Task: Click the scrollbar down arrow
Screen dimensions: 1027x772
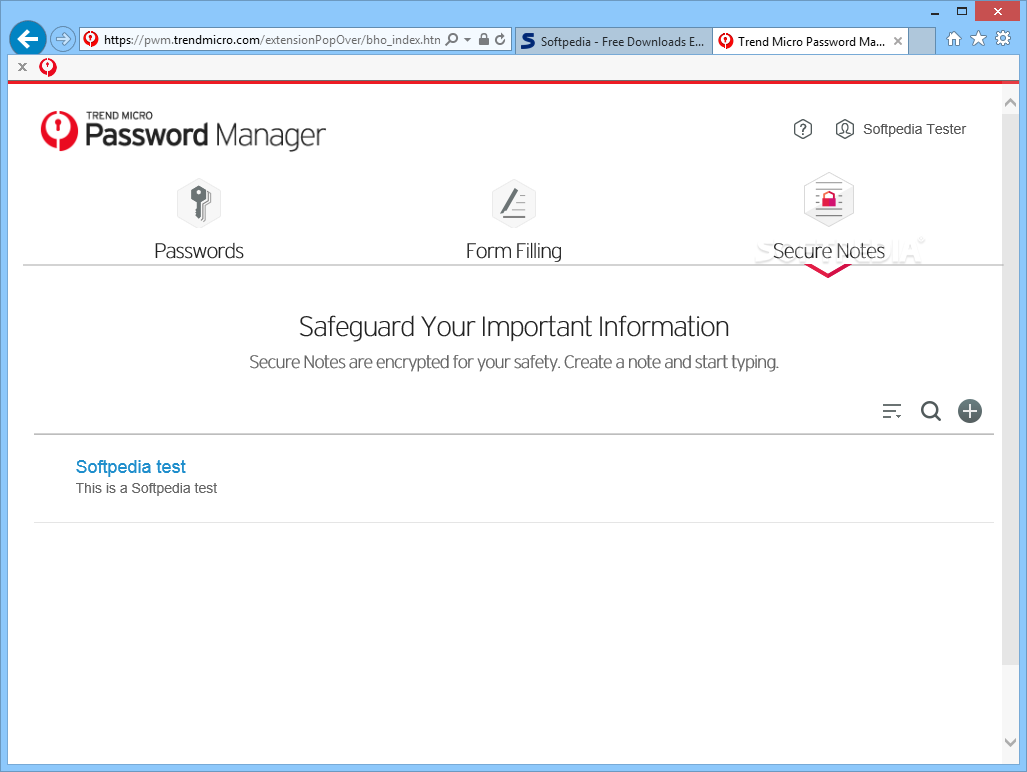Action: (1010, 743)
